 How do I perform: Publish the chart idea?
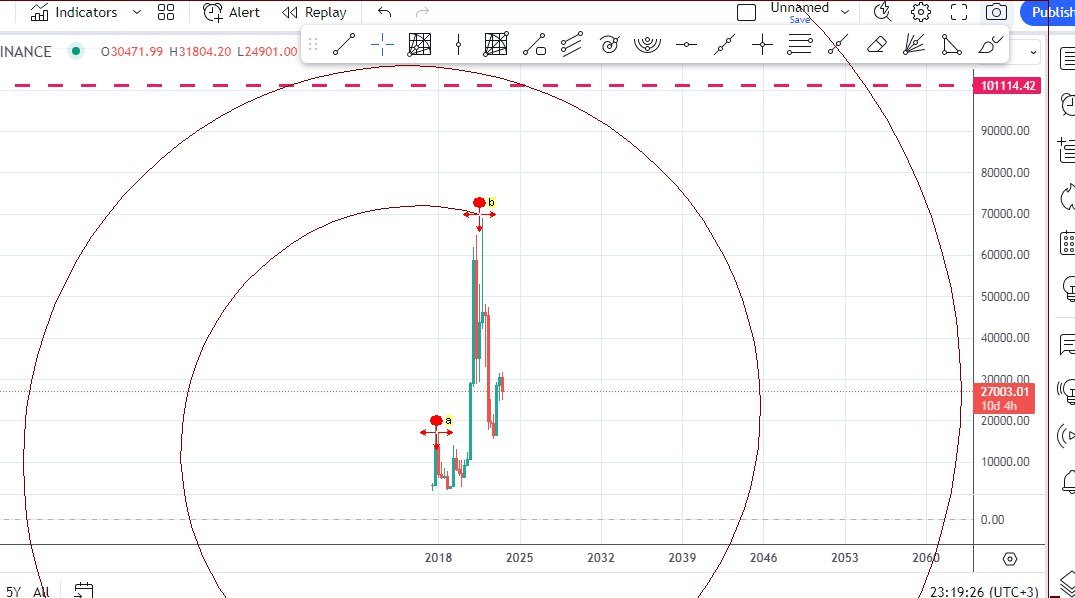(x=1049, y=12)
